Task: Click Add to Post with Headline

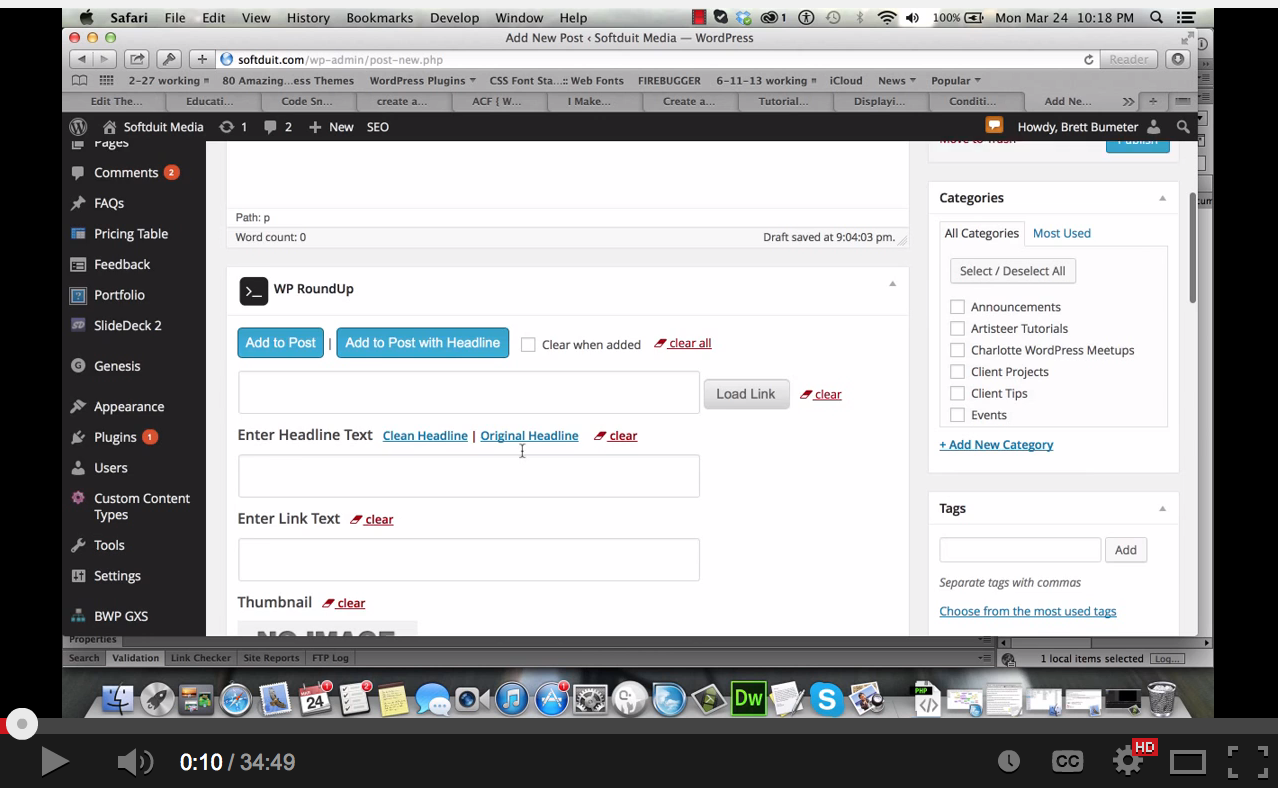Action: (x=422, y=343)
